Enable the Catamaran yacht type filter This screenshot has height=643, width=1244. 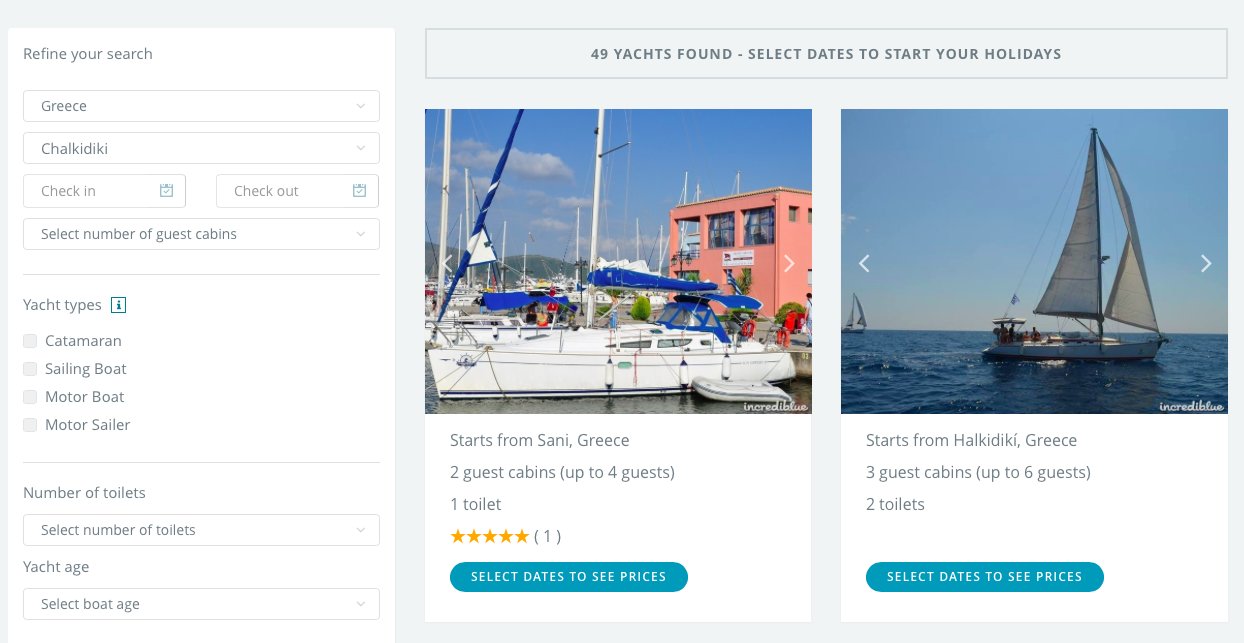coord(30,341)
